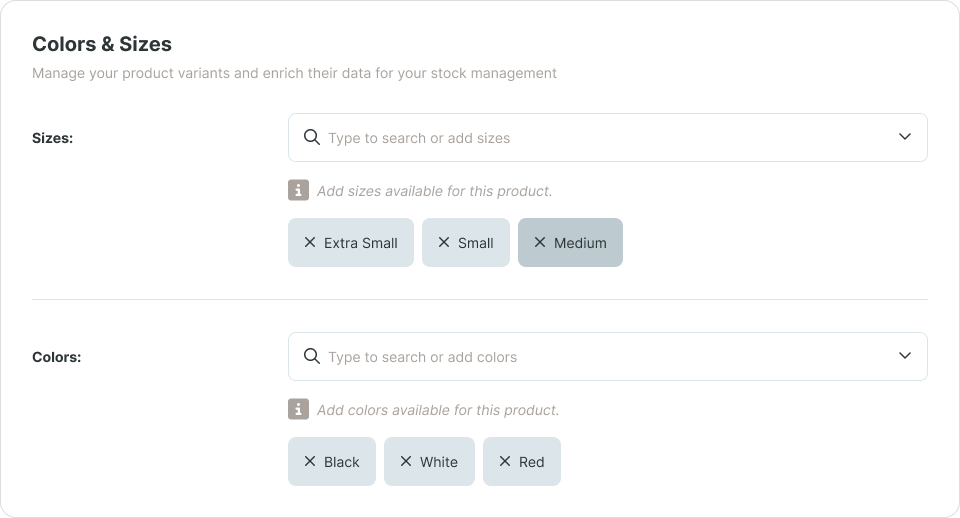The height and width of the screenshot is (518, 960).
Task: Remove the Black color tag
Action: tap(310, 462)
